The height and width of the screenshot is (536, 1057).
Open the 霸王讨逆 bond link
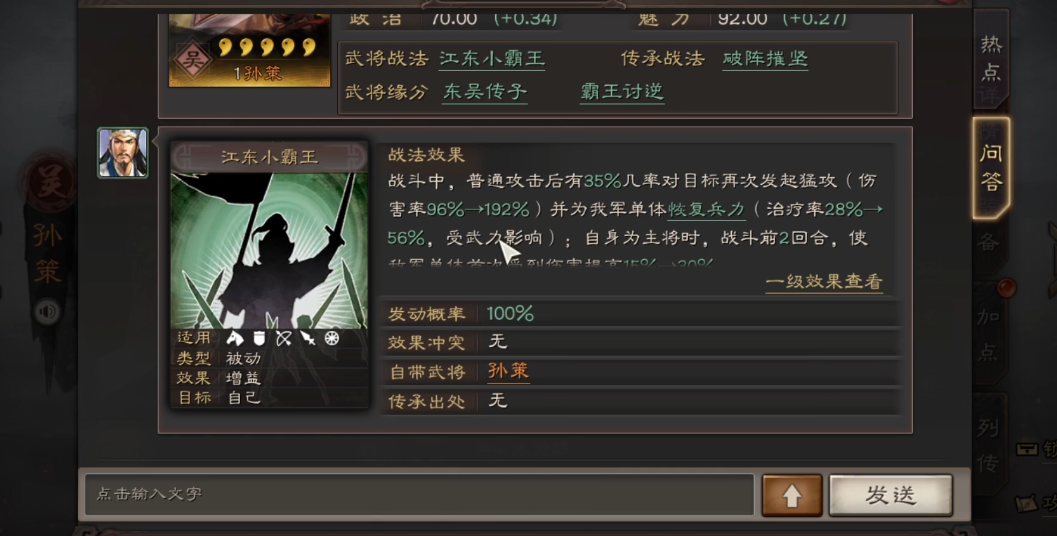tap(622, 92)
